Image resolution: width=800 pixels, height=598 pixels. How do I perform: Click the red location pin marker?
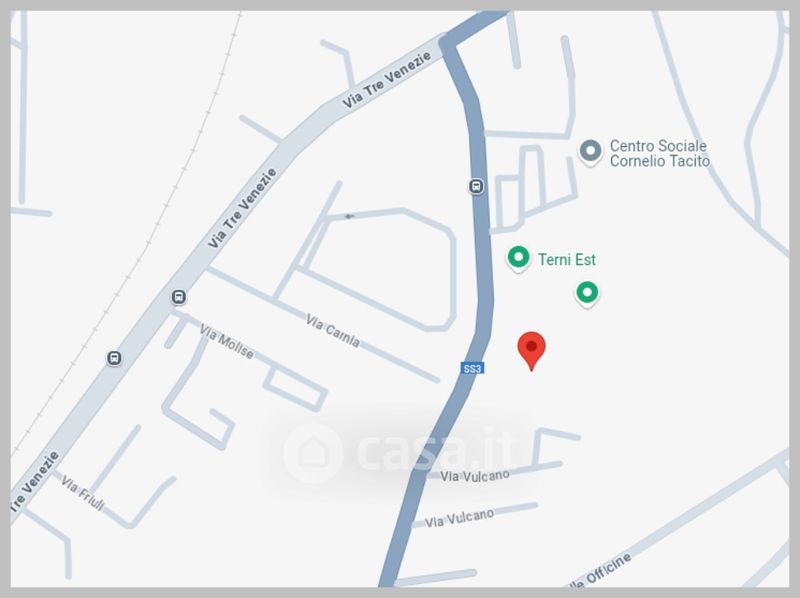pyautogui.click(x=531, y=351)
